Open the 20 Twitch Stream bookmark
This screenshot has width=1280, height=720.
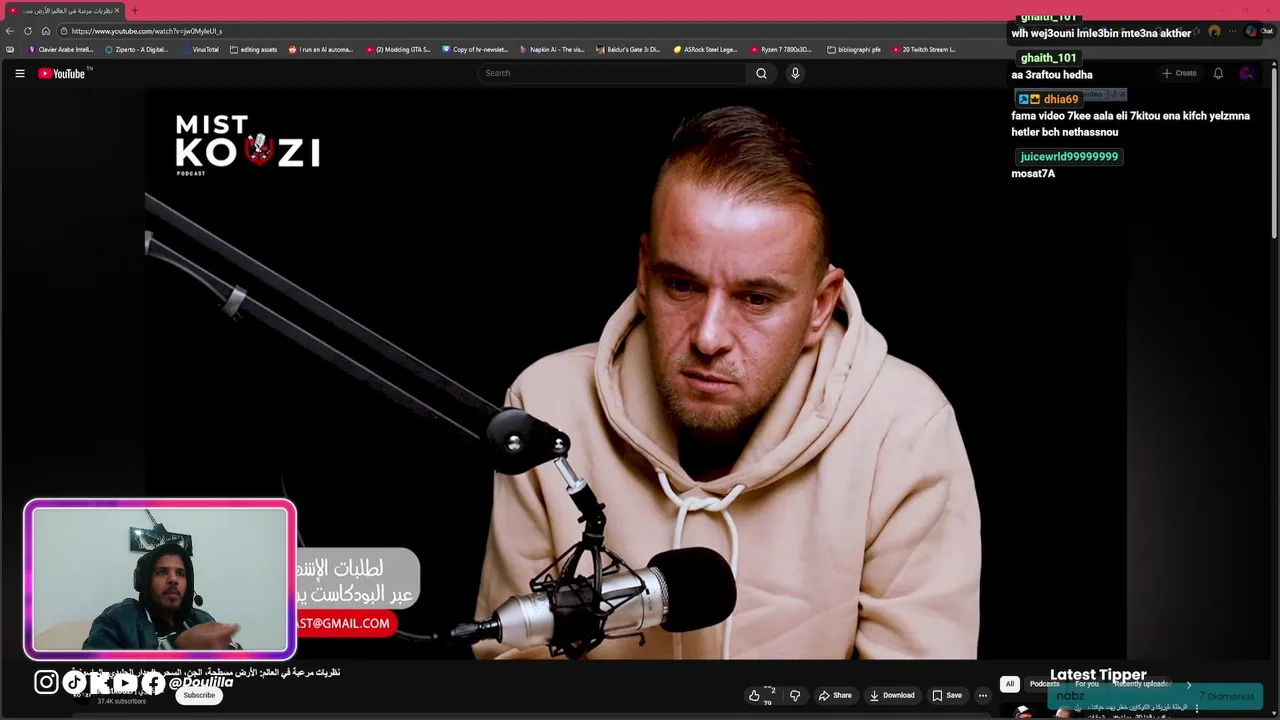pyautogui.click(x=925, y=49)
